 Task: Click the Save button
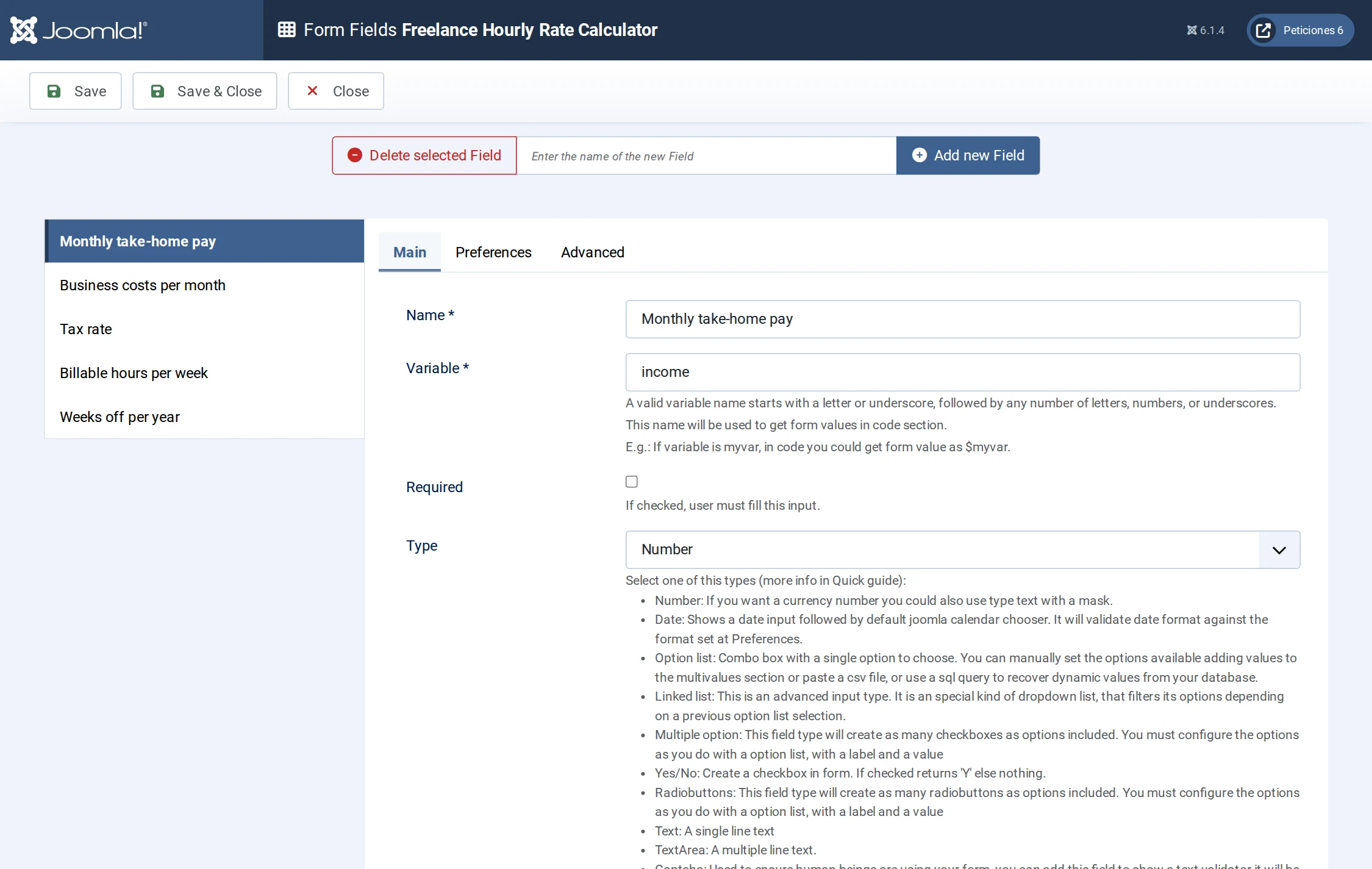click(x=76, y=91)
